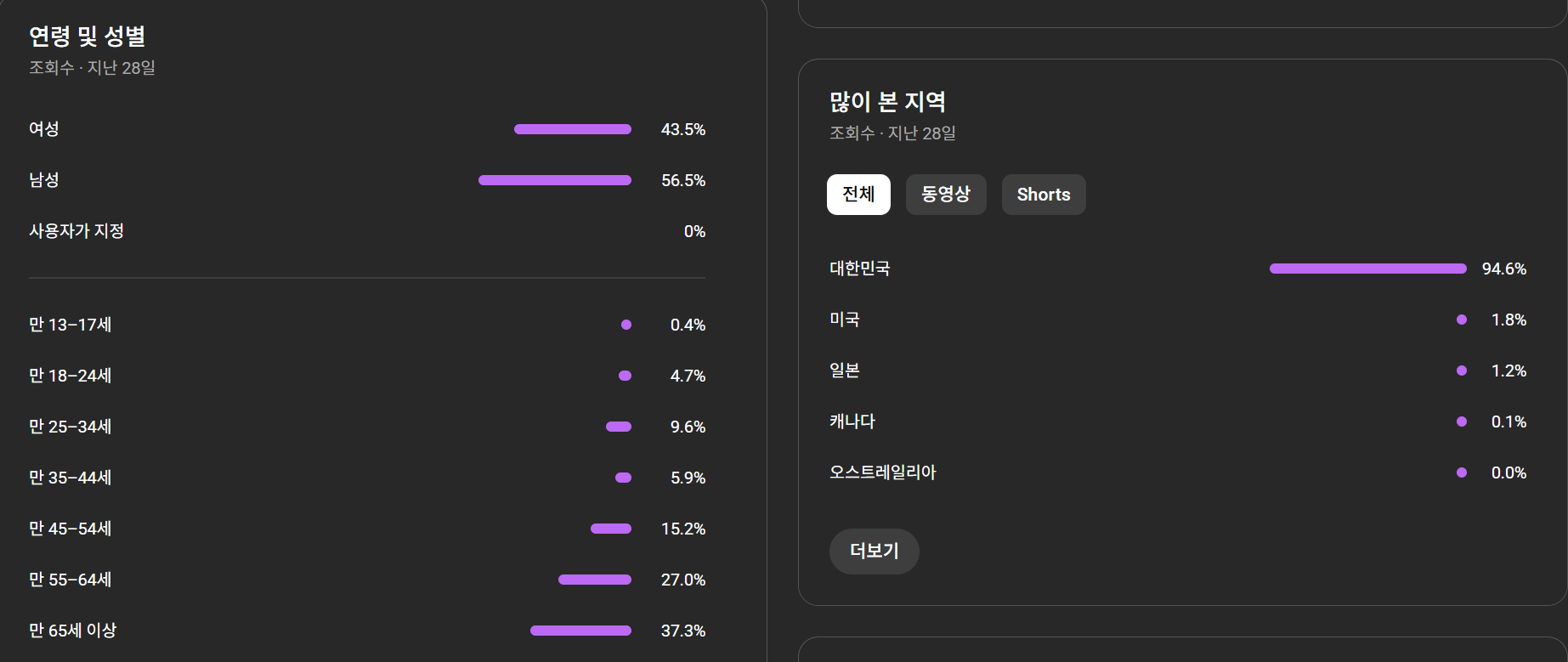The image size is (1568, 662).
Task: Select the 전체 tab
Action: (858, 195)
